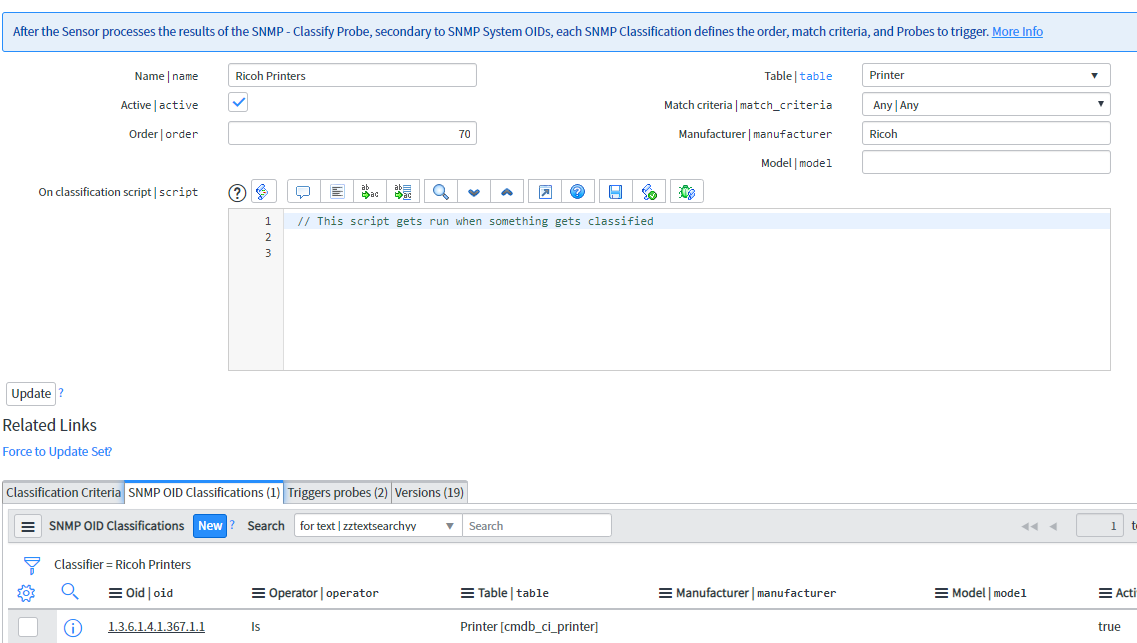The image size is (1137, 643).
Task: Click Printer [cmdb_ci_printer] table cell
Action: tap(529, 626)
